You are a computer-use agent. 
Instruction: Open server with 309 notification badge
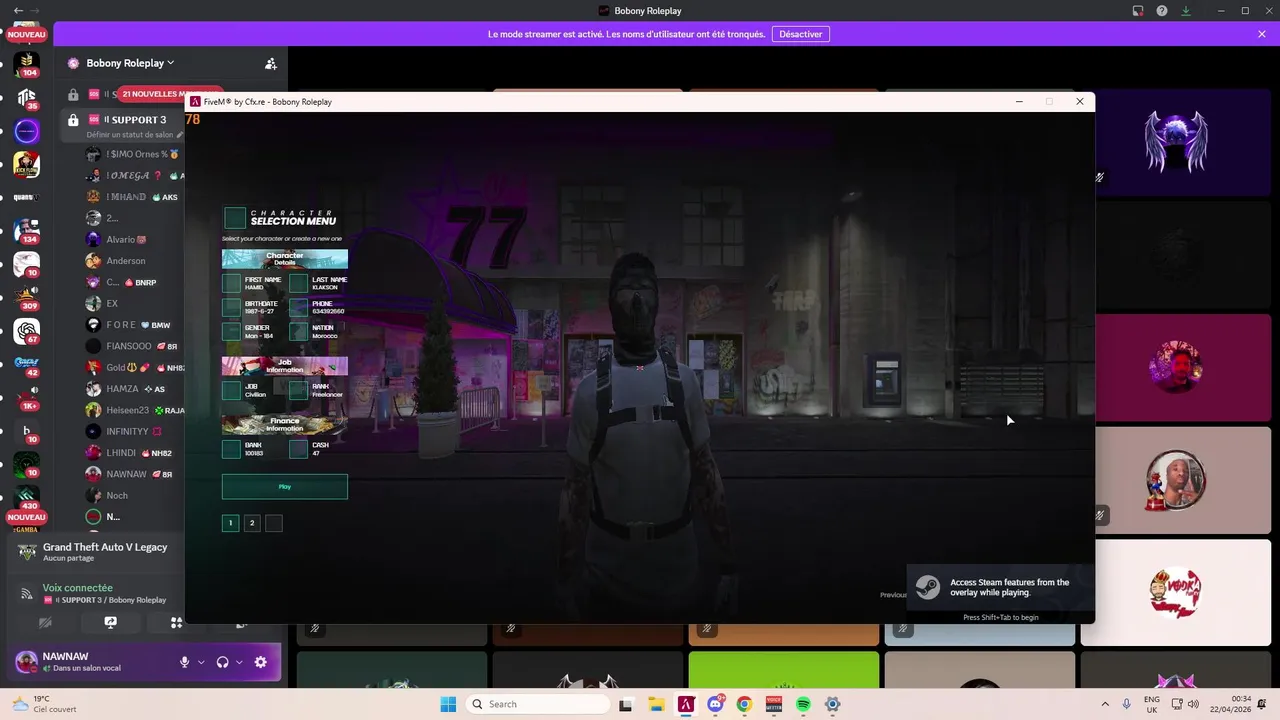tap(27, 297)
